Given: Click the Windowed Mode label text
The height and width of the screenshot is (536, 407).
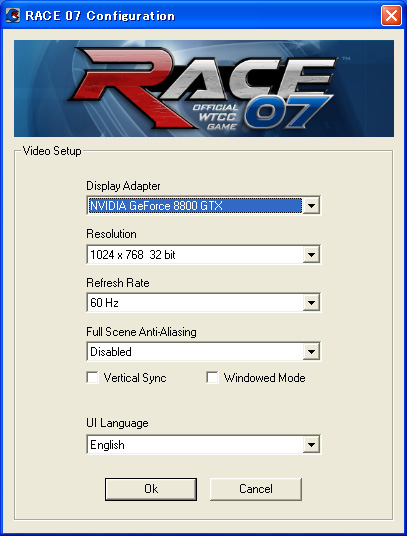Looking at the screenshot, I should tap(264, 378).
